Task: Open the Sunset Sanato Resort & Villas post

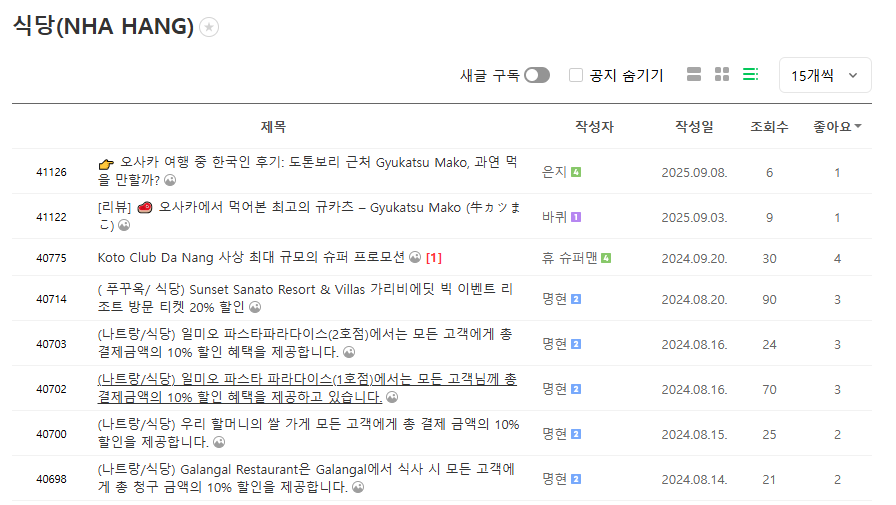Action: [x=305, y=298]
